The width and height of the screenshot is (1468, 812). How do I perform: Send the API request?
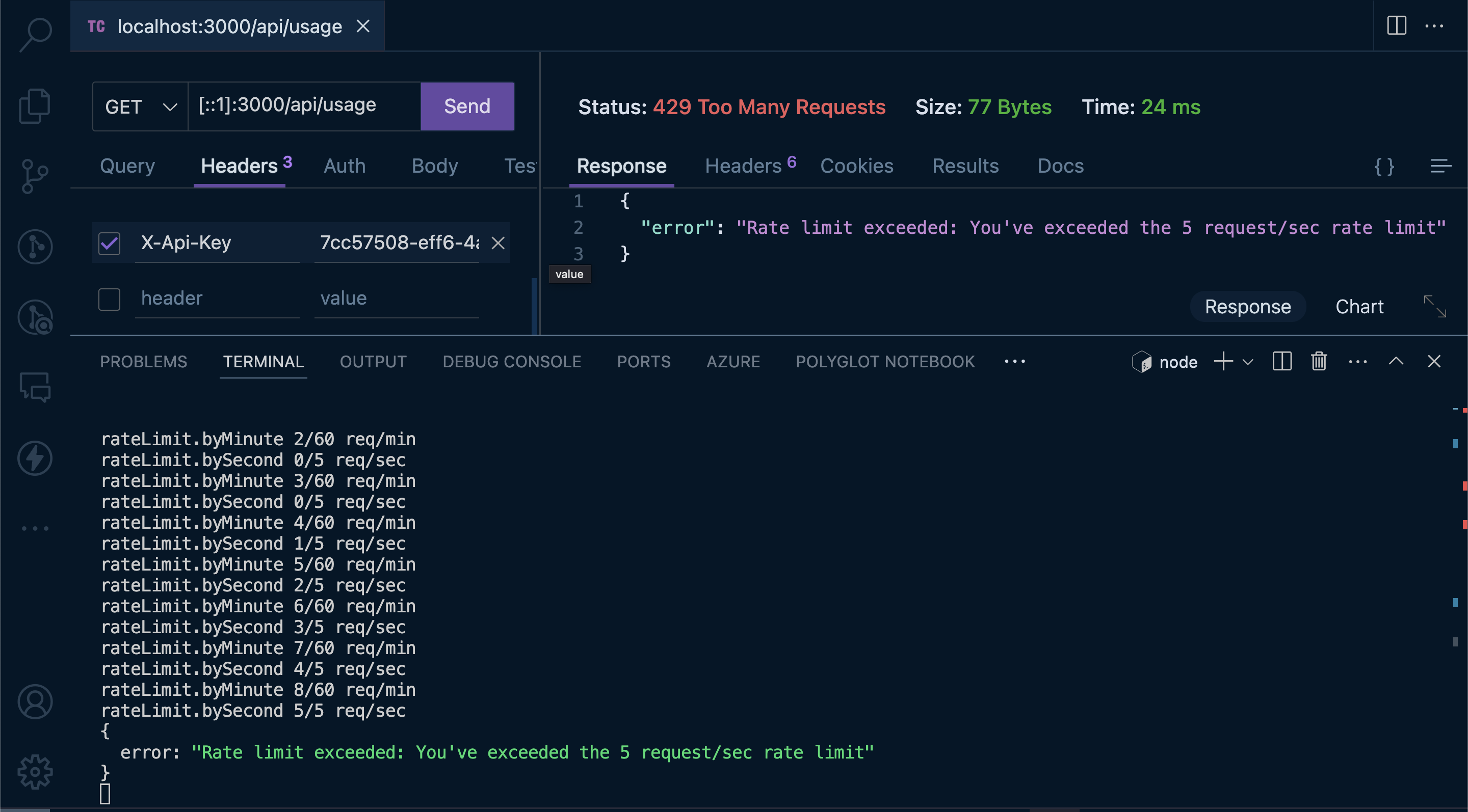(x=467, y=106)
